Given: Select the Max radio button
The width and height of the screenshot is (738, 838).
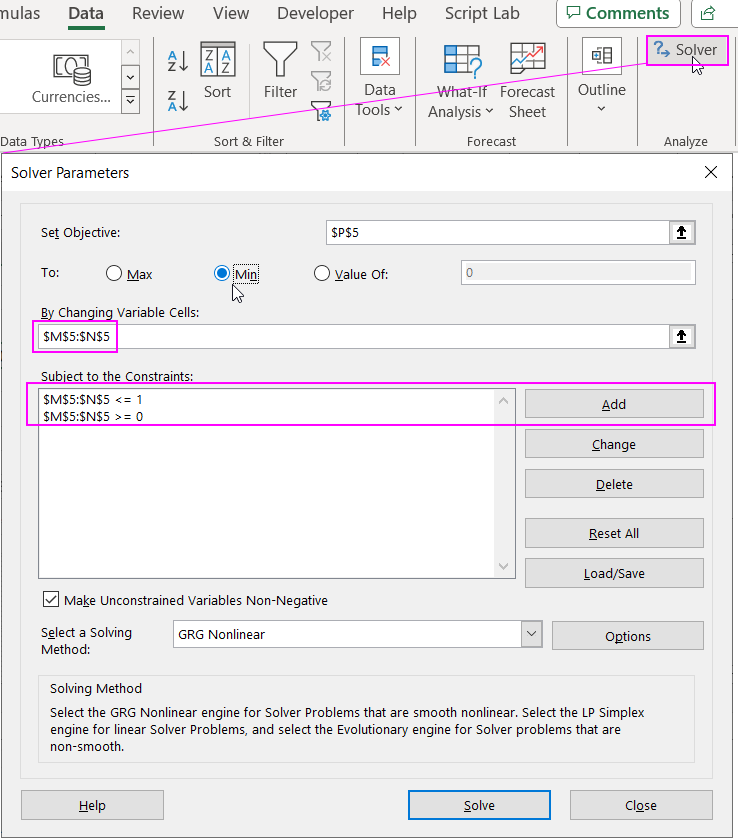Looking at the screenshot, I should [114, 274].
